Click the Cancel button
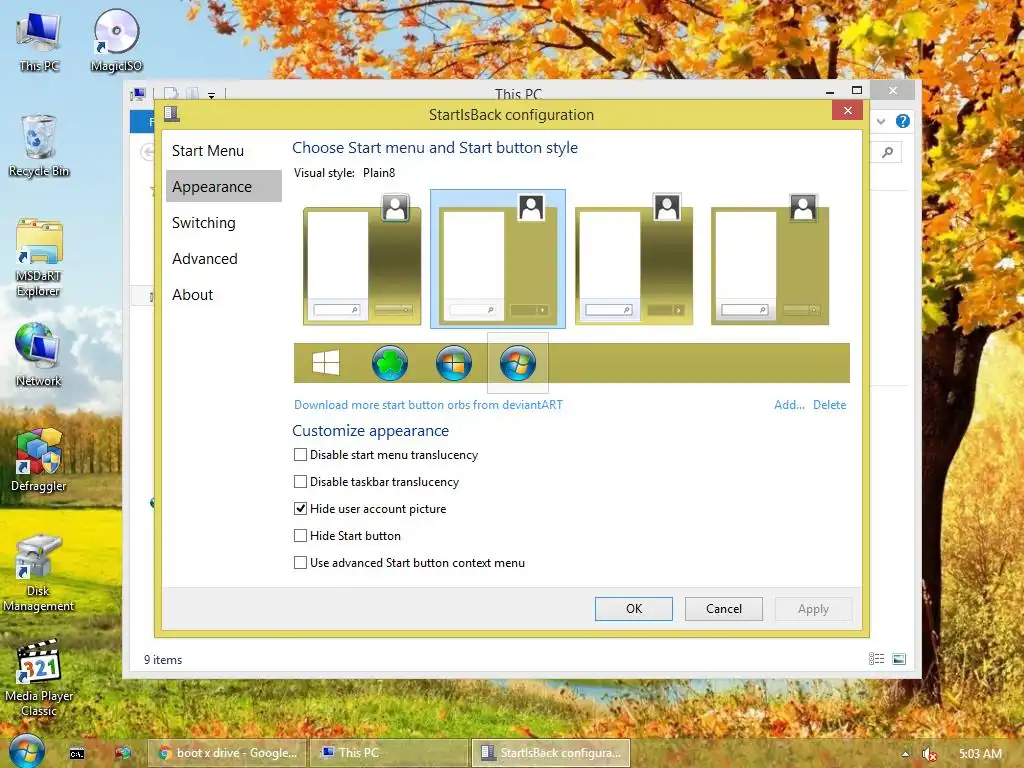 (x=724, y=609)
